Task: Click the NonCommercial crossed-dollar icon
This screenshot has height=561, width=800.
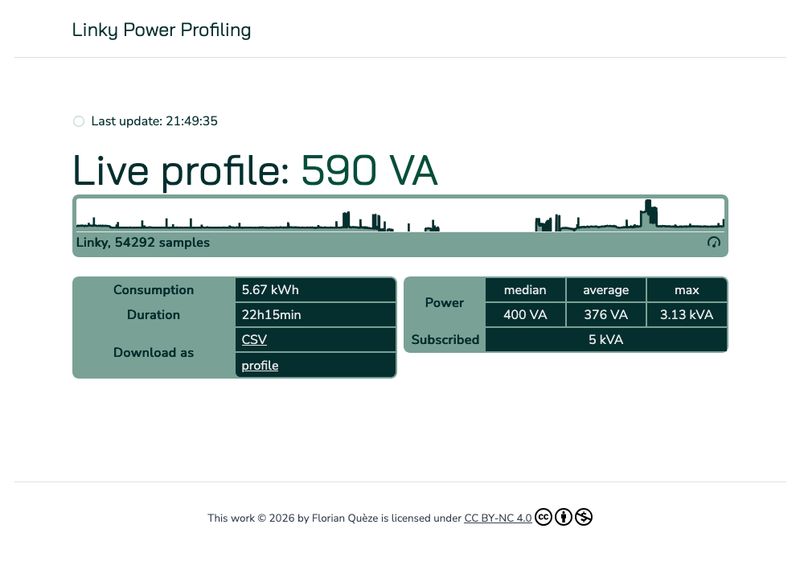Action: pos(584,517)
